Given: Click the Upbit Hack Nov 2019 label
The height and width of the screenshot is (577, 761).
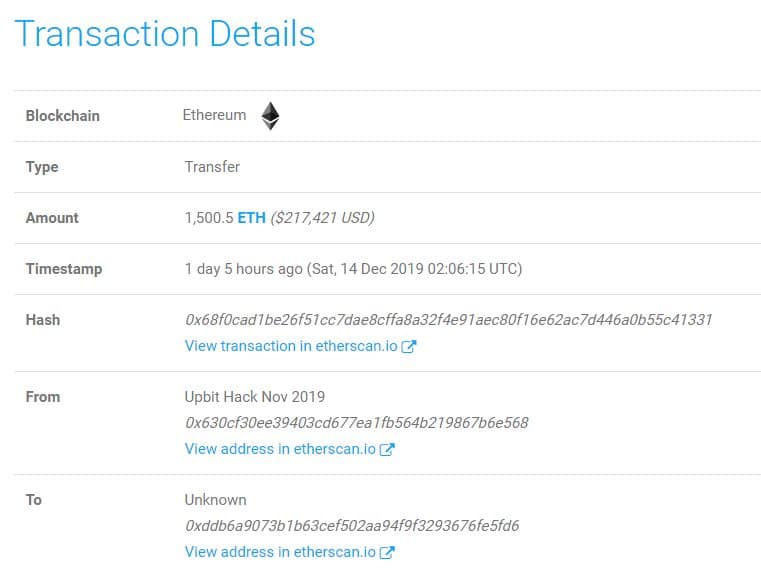Looking at the screenshot, I should (x=255, y=396).
